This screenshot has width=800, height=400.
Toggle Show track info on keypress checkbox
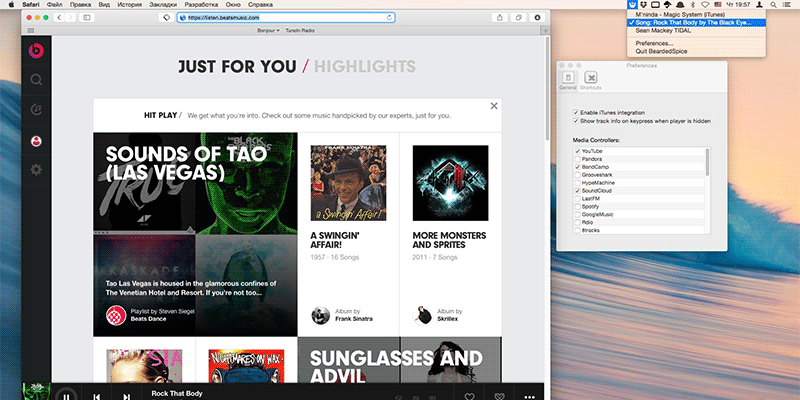pyautogui.click(x=576, y=121)
